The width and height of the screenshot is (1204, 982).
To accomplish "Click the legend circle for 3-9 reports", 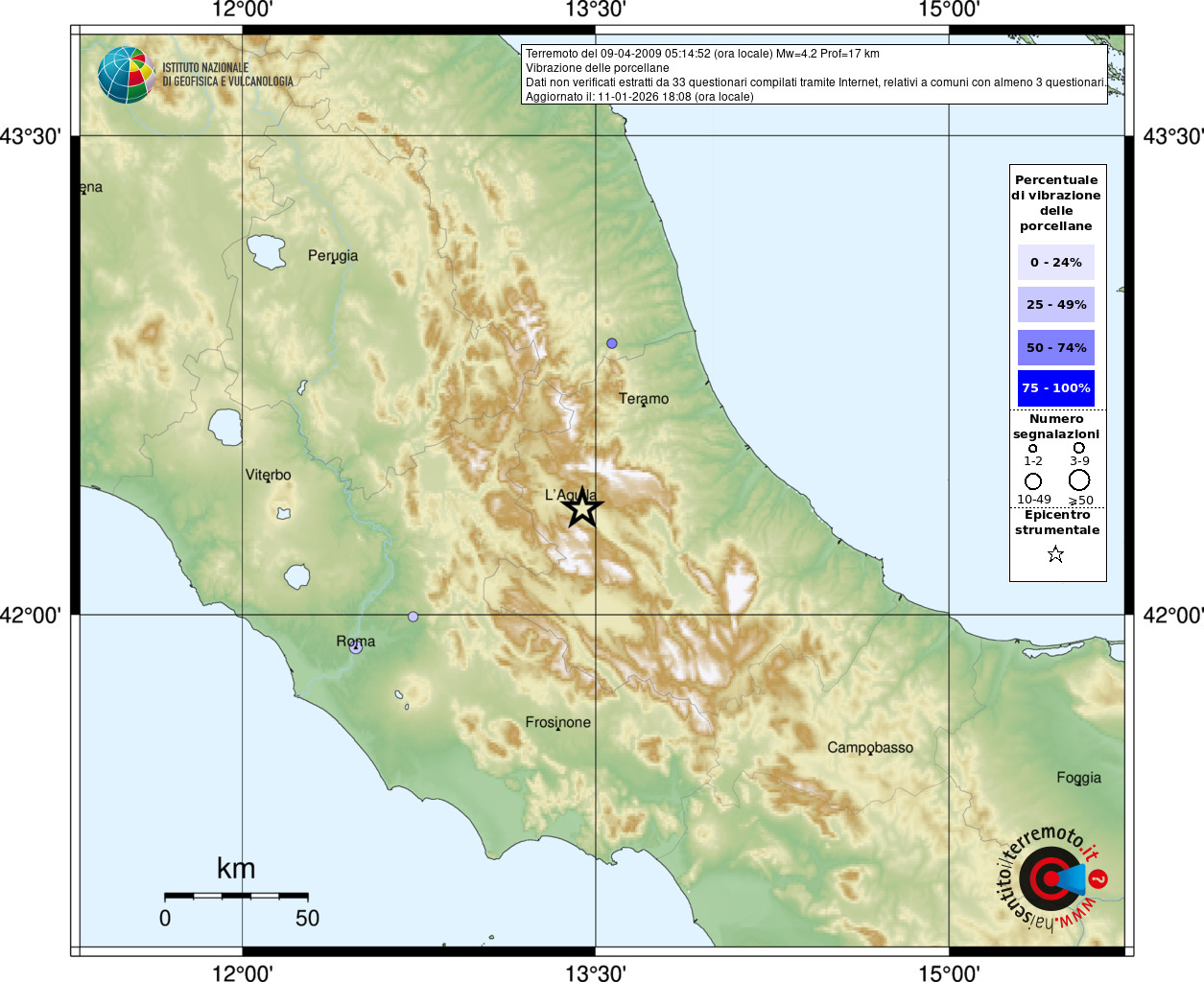I will pyautogui.click(x=1079, y=448).
